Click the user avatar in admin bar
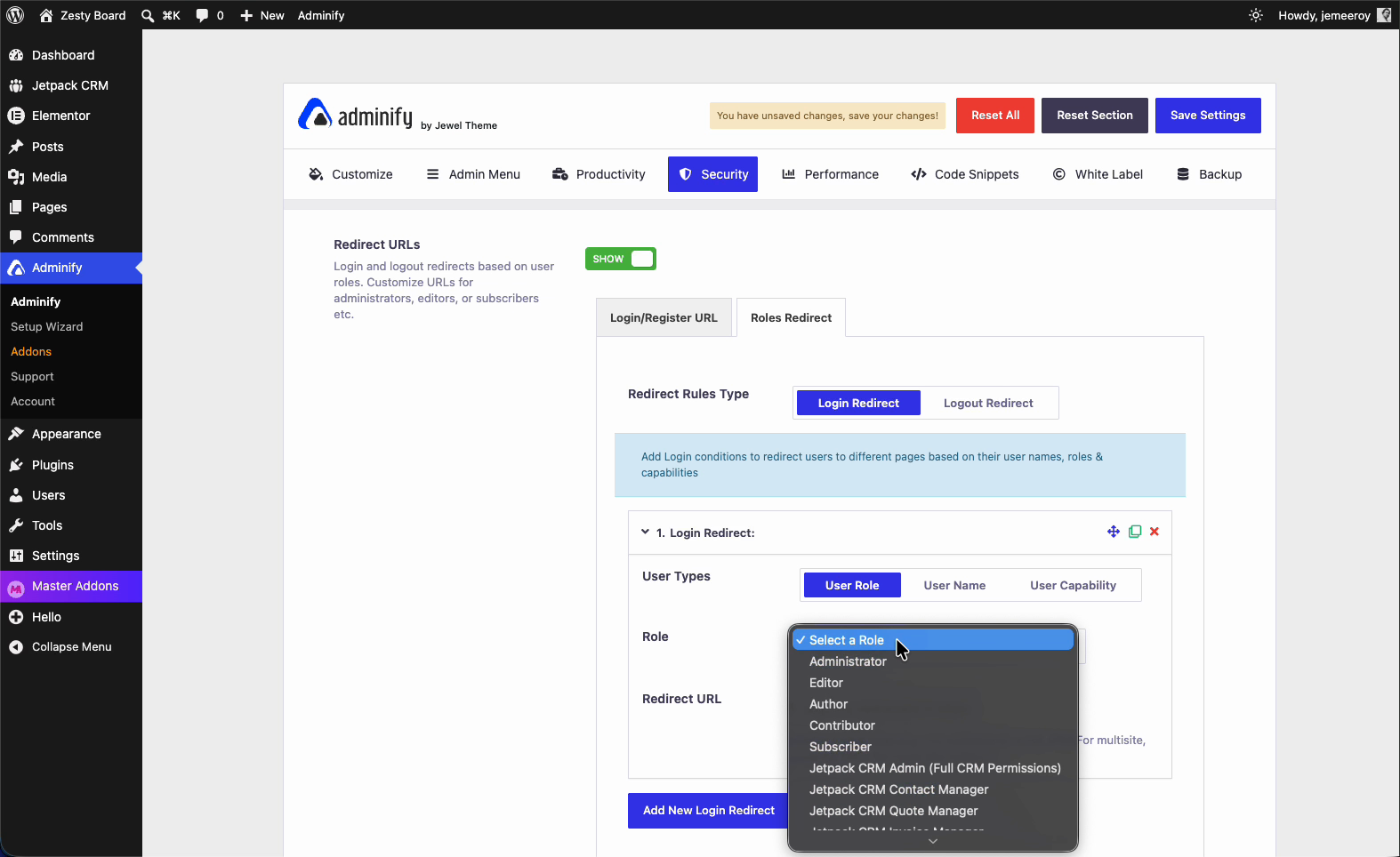 pyautogui.click(x=1384, y=15)
